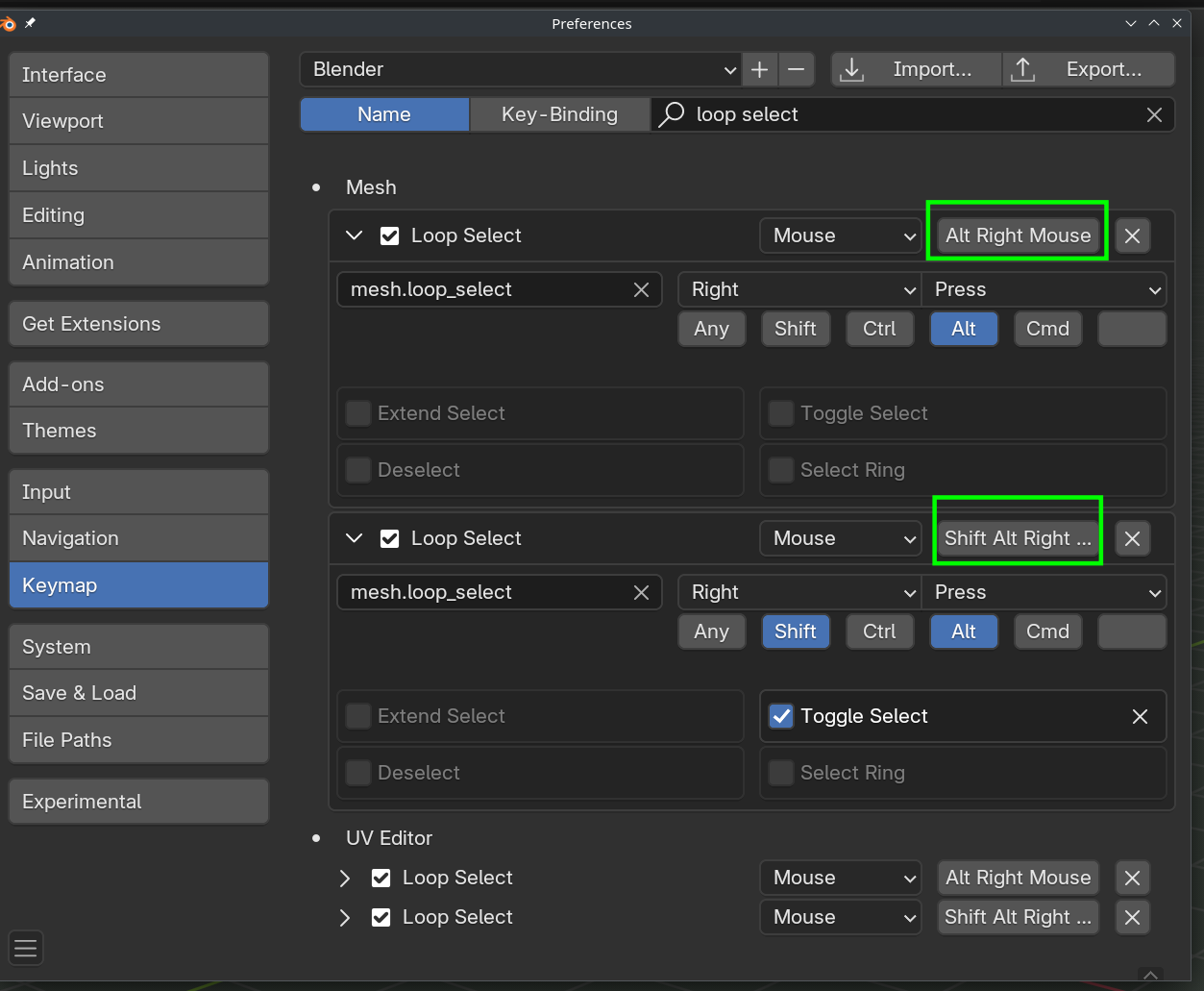1204x991 pixels.
Task: Open the Interface preferences section
Action: (138, 75)
